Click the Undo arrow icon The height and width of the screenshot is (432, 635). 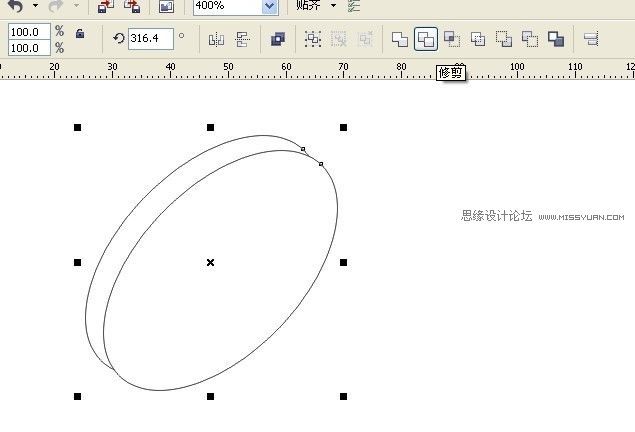[14, 6]
